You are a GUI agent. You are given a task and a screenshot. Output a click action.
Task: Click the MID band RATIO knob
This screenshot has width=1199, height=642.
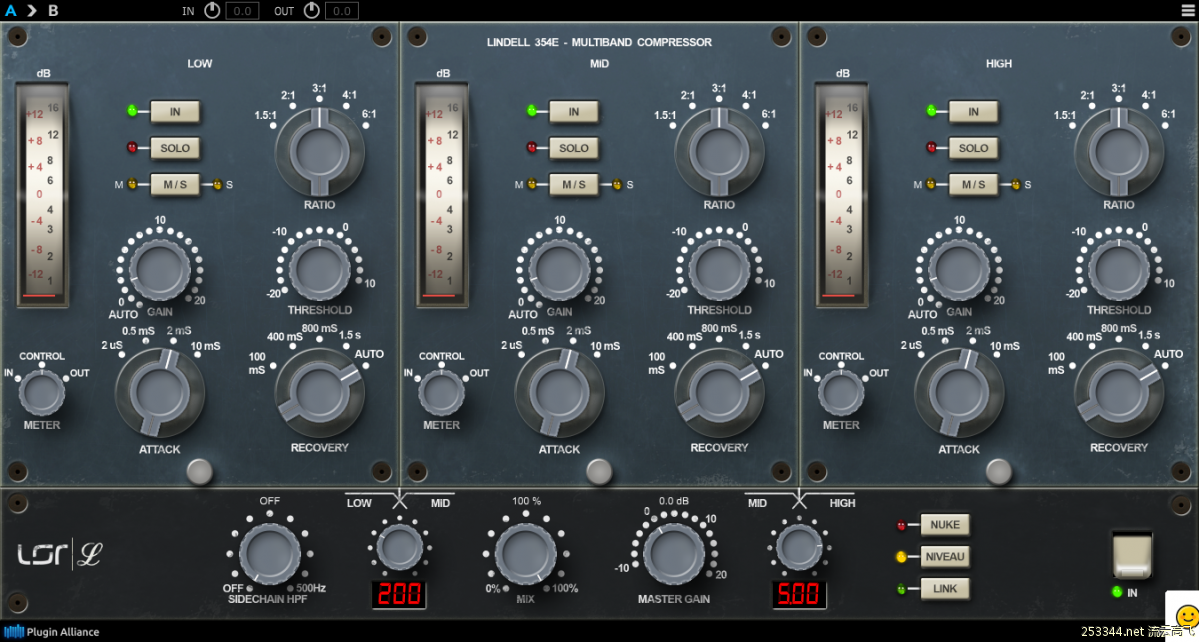point(719,151)
